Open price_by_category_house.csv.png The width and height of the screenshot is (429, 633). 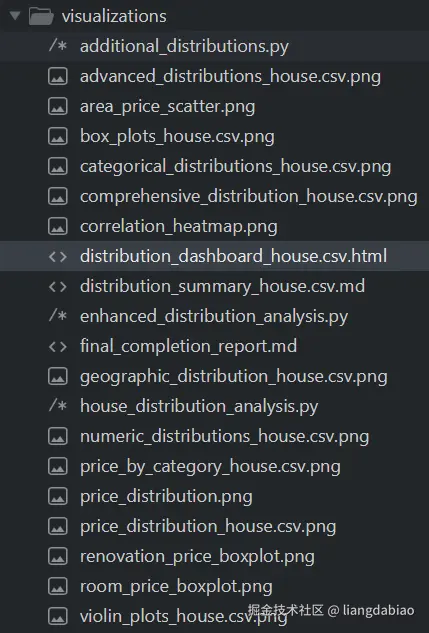coord(210,467)
